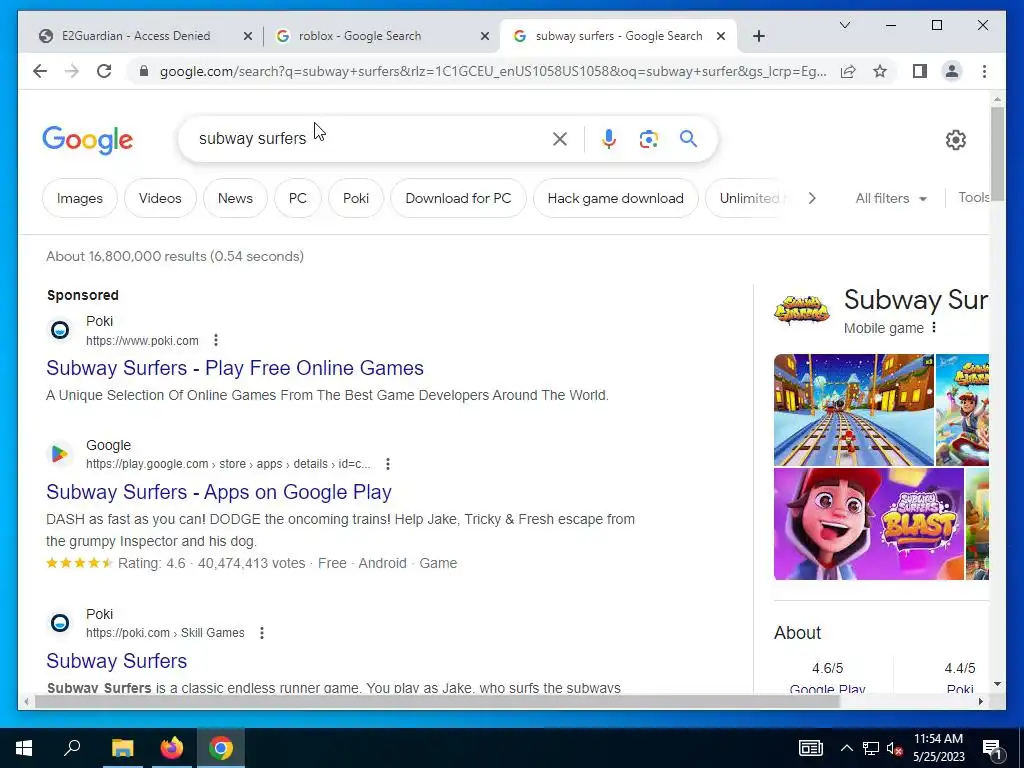Viewport: 1024px width, 768px height.
Task: Open Windows taskbar search
Action: tap(72, 748)
